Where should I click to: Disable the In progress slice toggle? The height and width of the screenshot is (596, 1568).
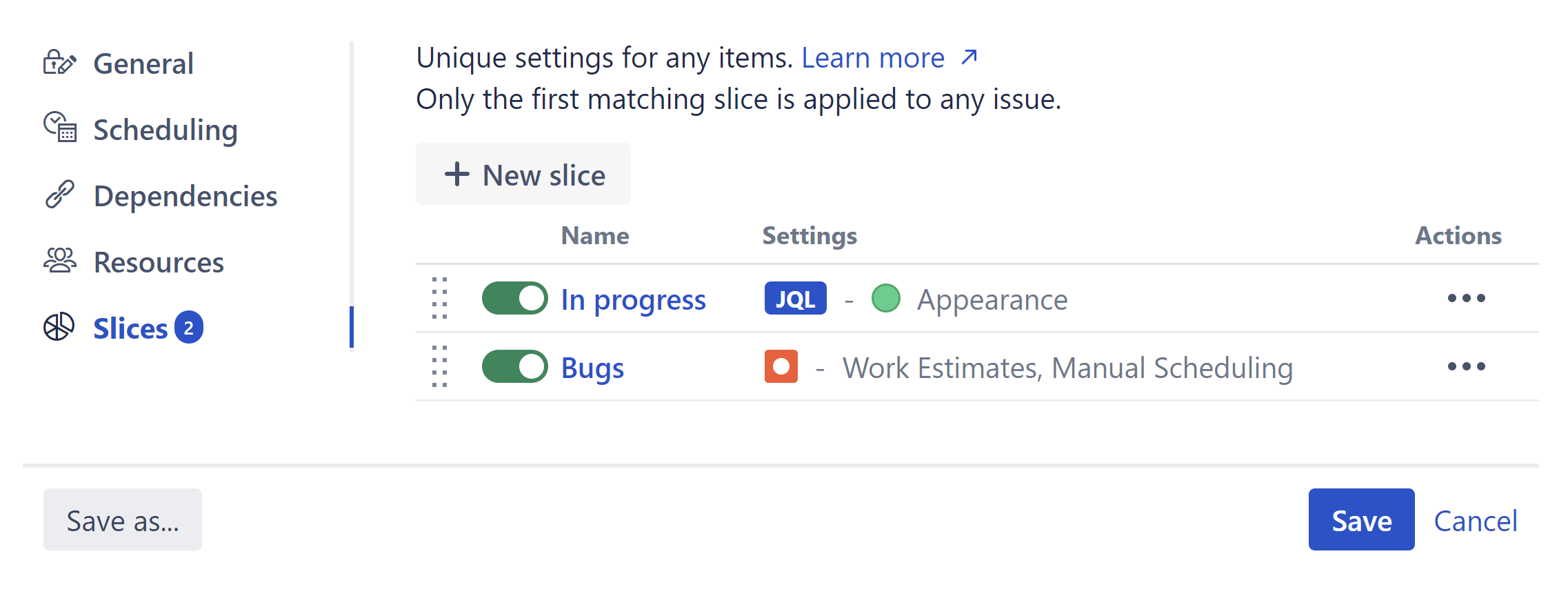[514, 298]
